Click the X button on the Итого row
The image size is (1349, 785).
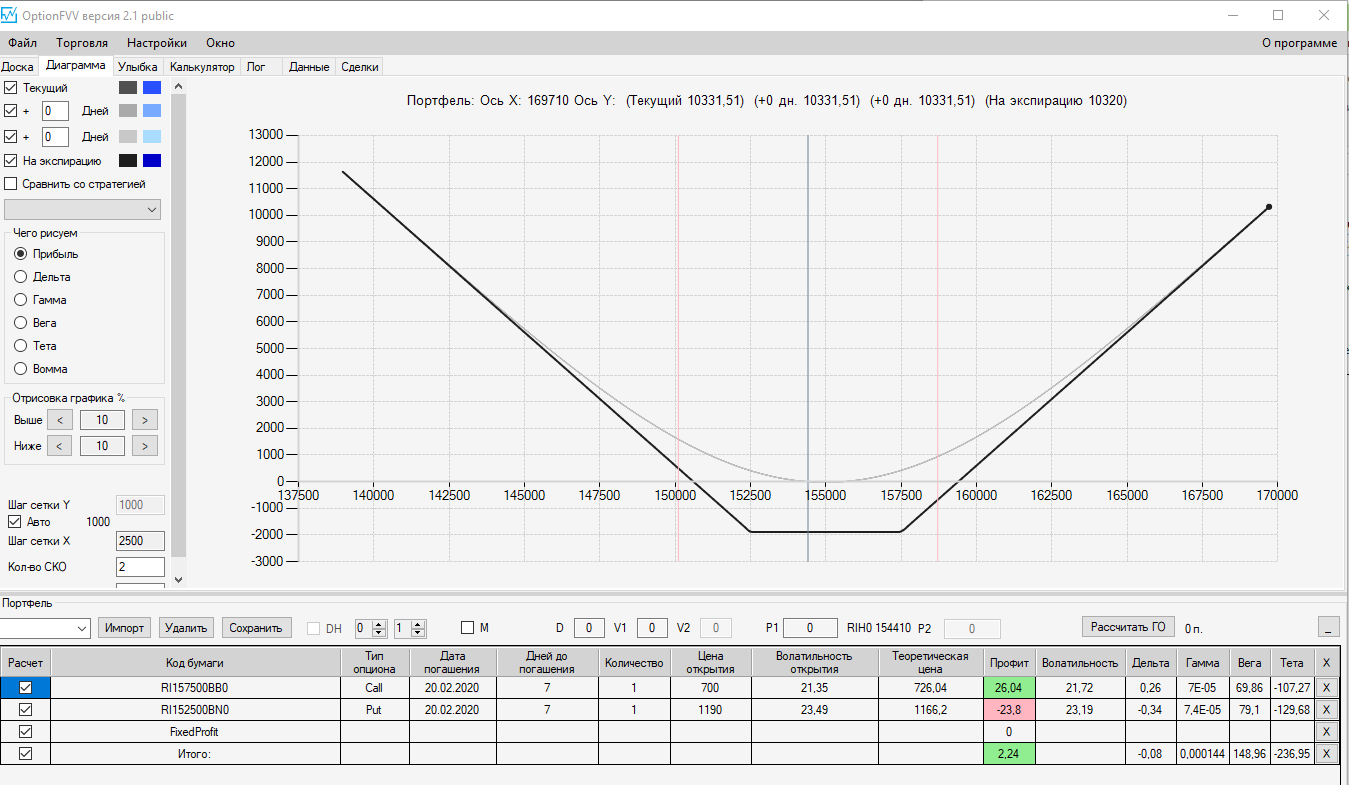click(x=1326, y=753)
